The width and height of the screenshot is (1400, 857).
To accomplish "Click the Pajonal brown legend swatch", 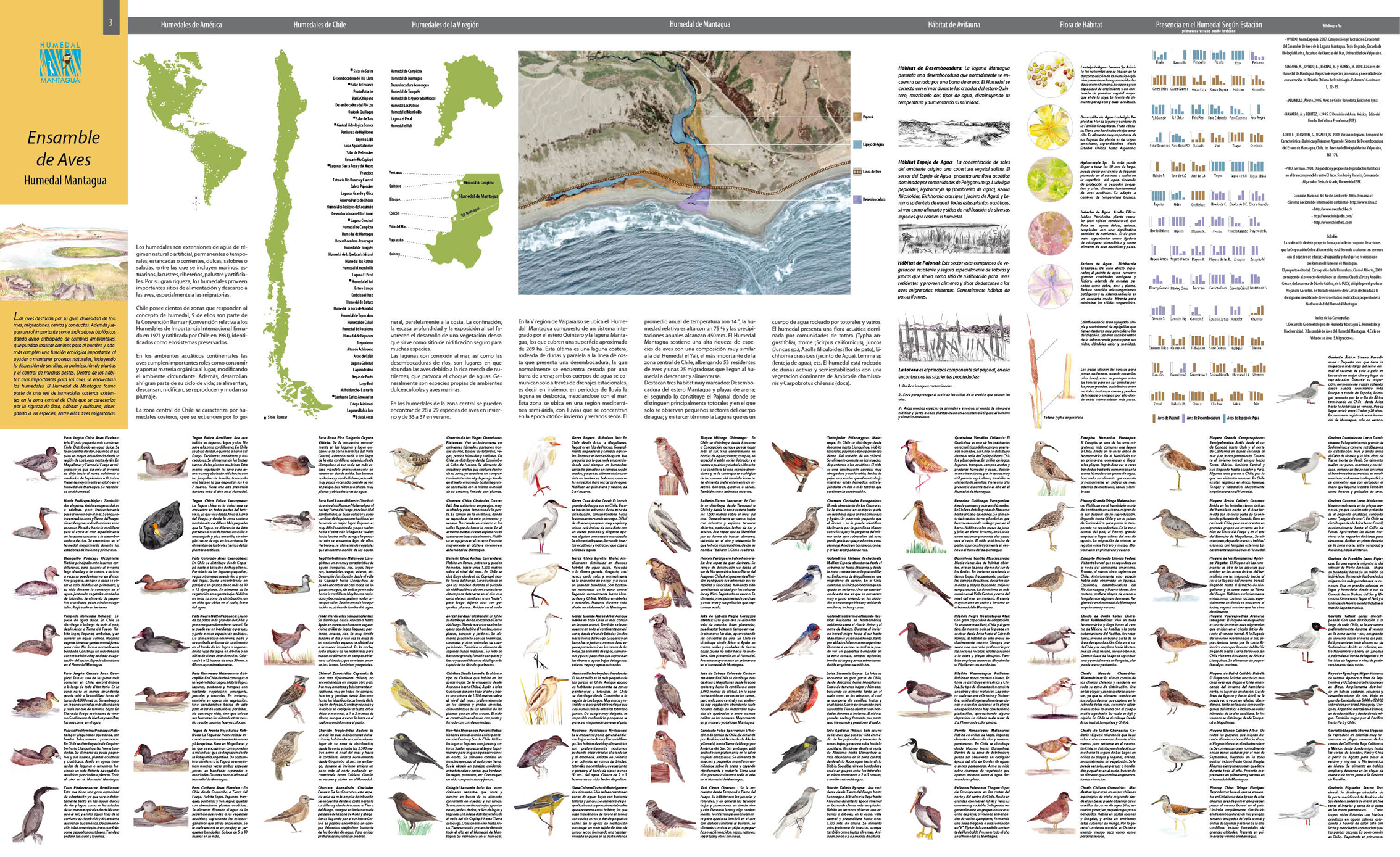I will click(857, 117).
